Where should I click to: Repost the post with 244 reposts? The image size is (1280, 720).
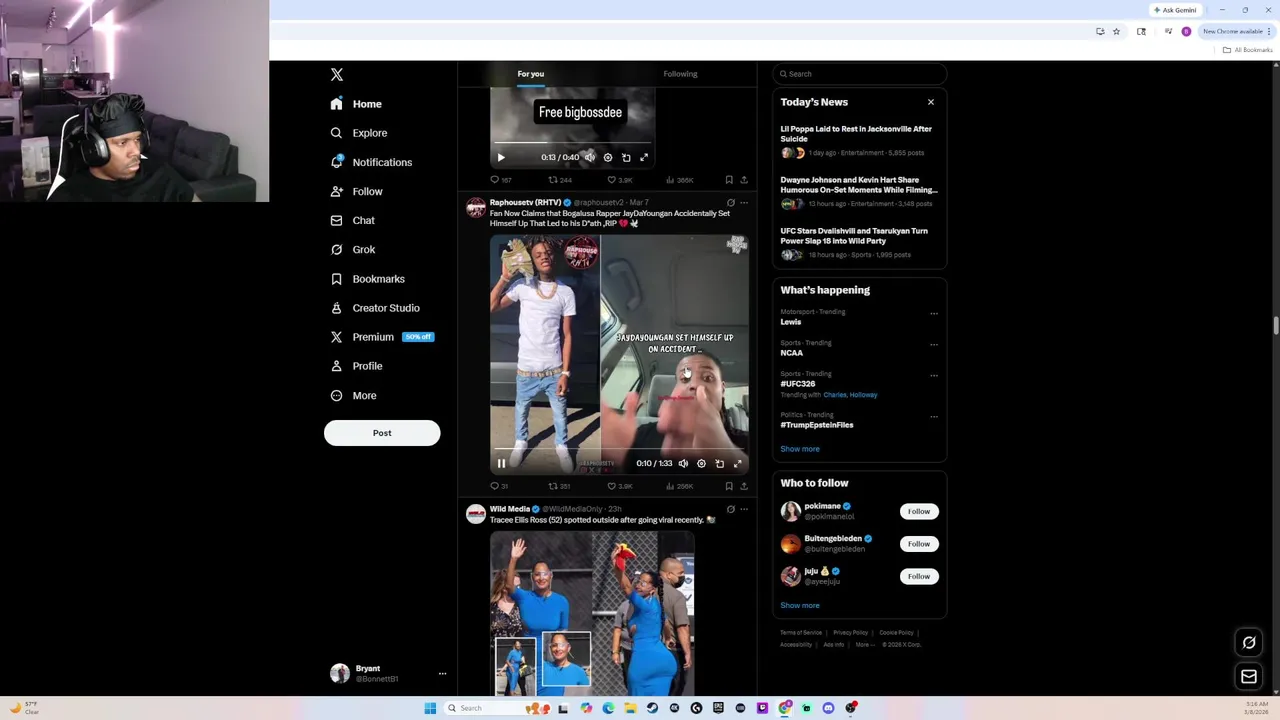coord(559,180)
